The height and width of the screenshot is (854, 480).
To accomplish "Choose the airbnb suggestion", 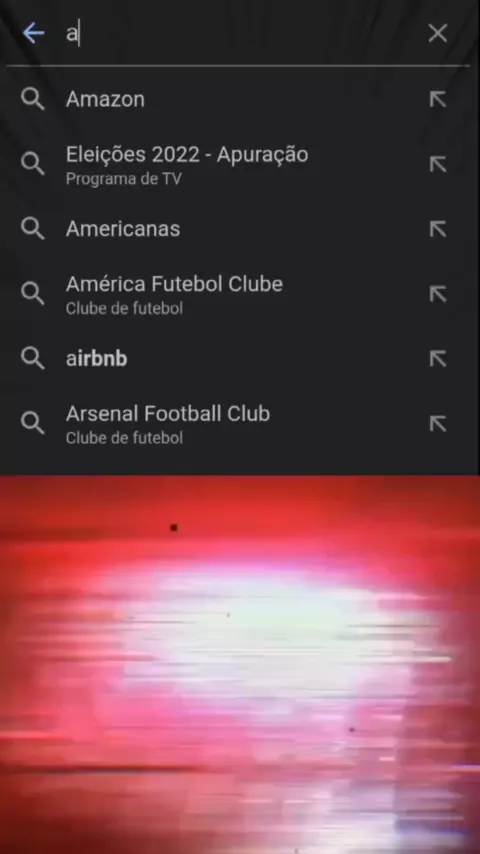I will click(x=240, y=358).
